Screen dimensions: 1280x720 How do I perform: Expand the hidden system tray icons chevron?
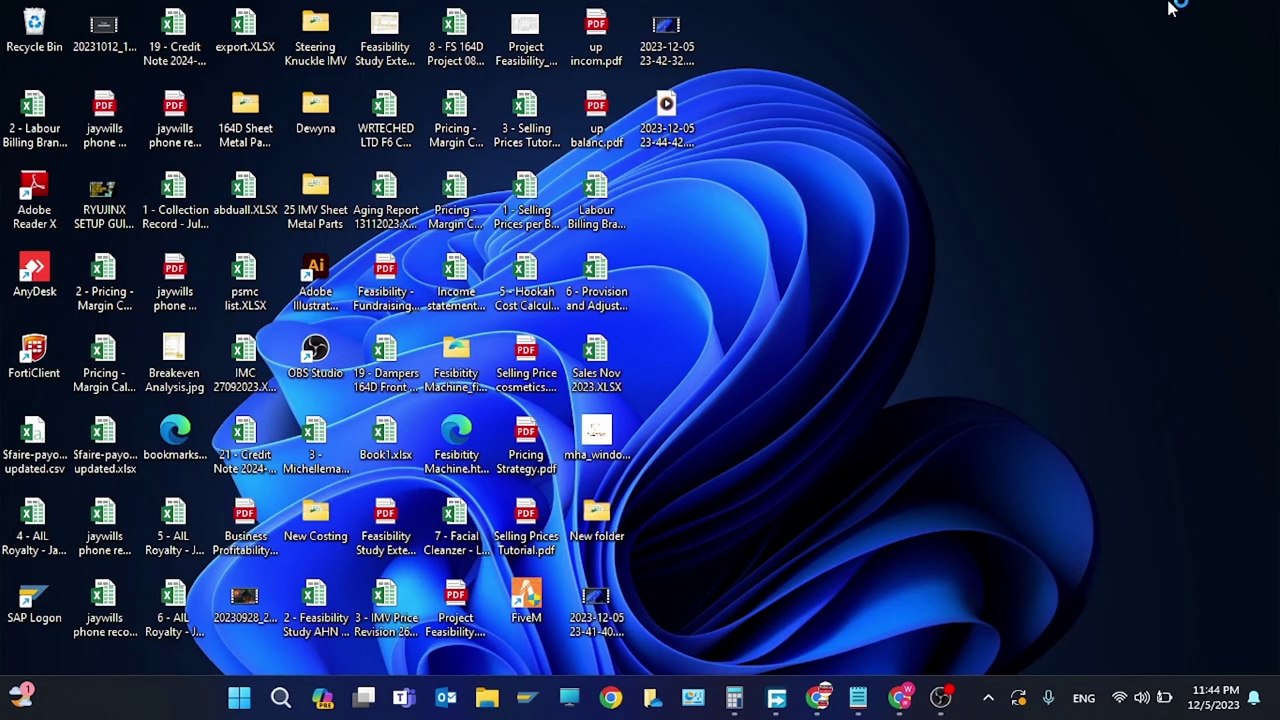[988, 698]
